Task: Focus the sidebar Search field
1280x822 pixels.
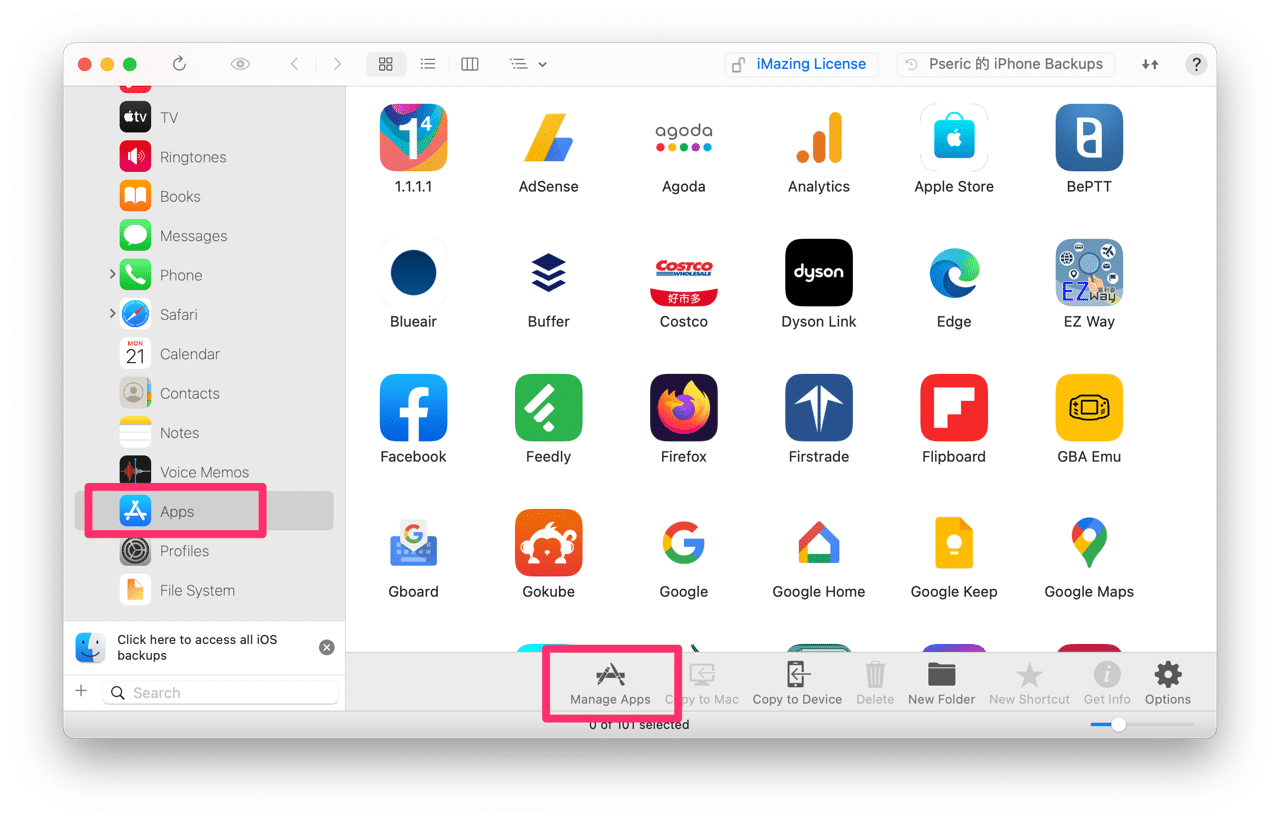Action: click(221, 692)
